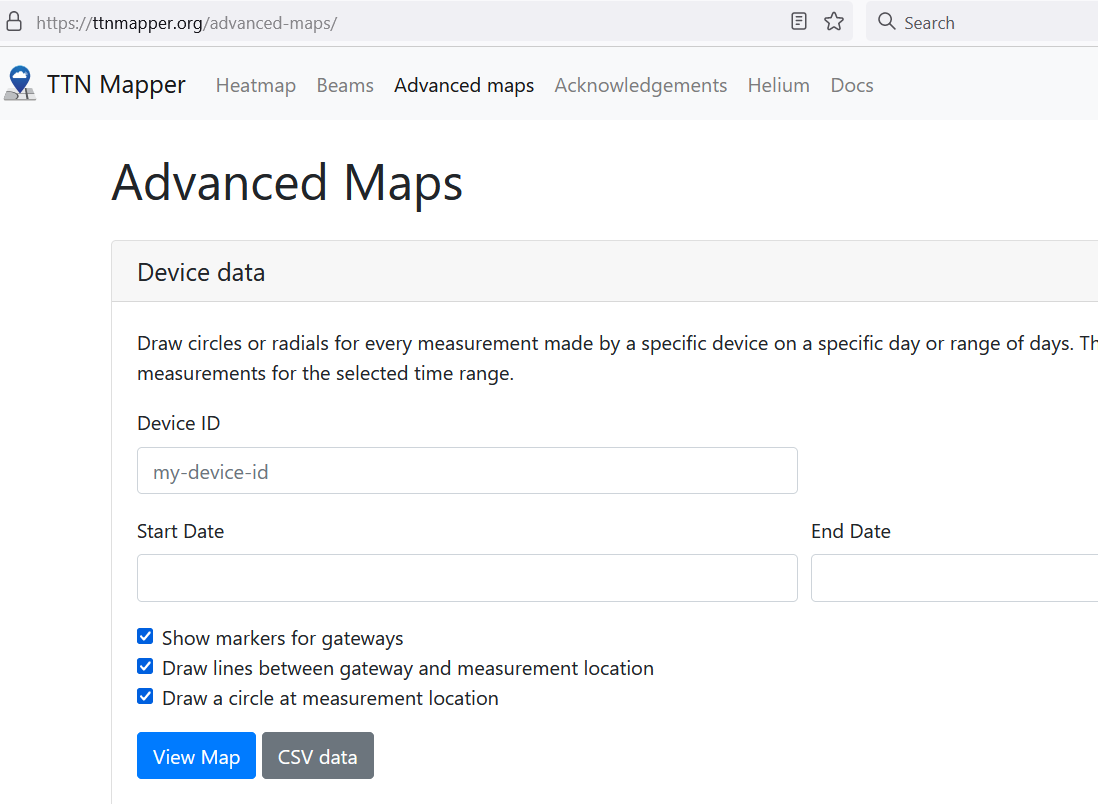This screenshot has width=1098, height=804.
Task: Click the End Date field
Action: [954, 578]
